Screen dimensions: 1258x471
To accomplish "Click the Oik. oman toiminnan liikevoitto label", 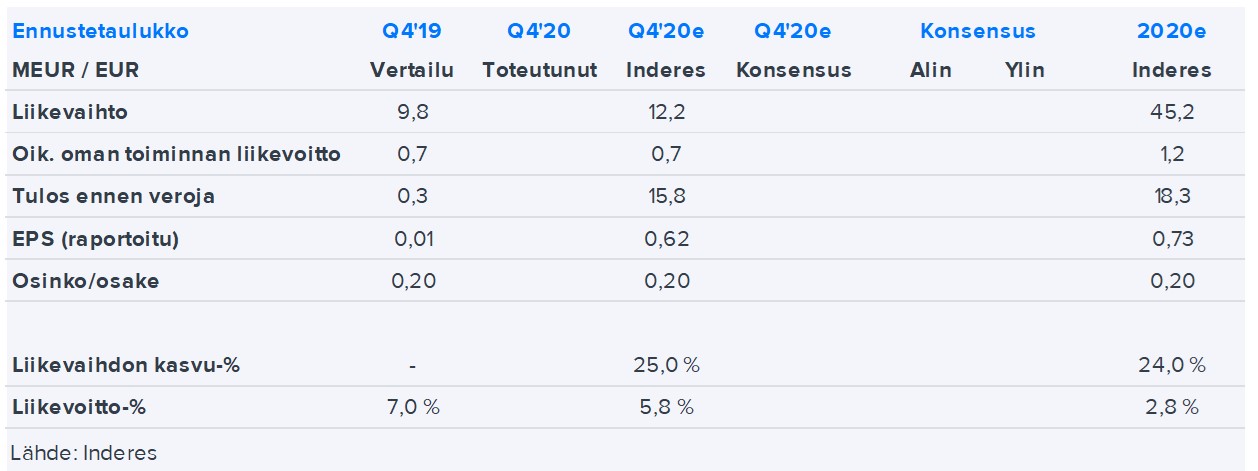I will (x=176, y=154).
